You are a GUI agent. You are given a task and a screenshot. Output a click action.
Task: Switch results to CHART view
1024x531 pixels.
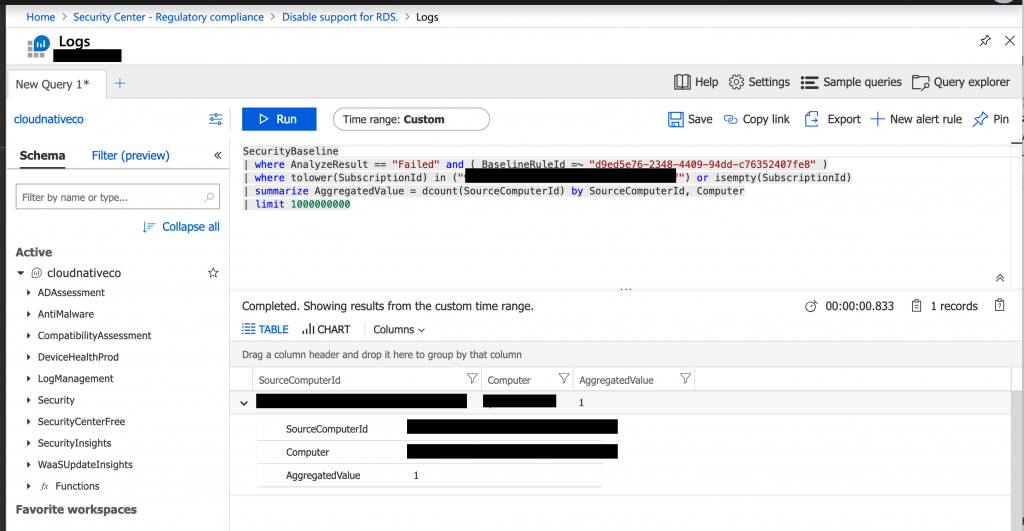pyautogui.click(x=326, y=329)
